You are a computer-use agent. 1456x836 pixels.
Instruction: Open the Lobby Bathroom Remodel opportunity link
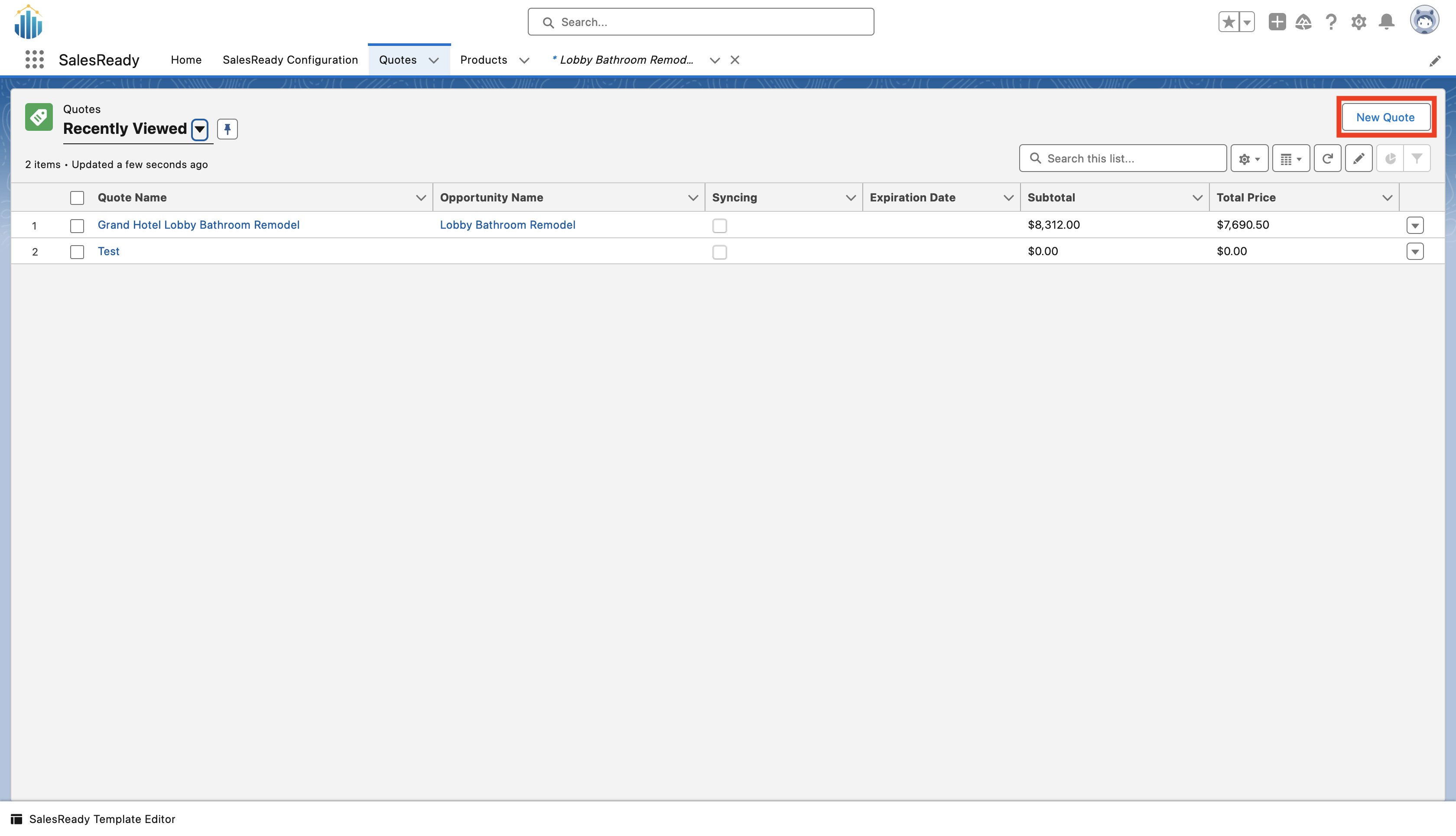[507, 225]
